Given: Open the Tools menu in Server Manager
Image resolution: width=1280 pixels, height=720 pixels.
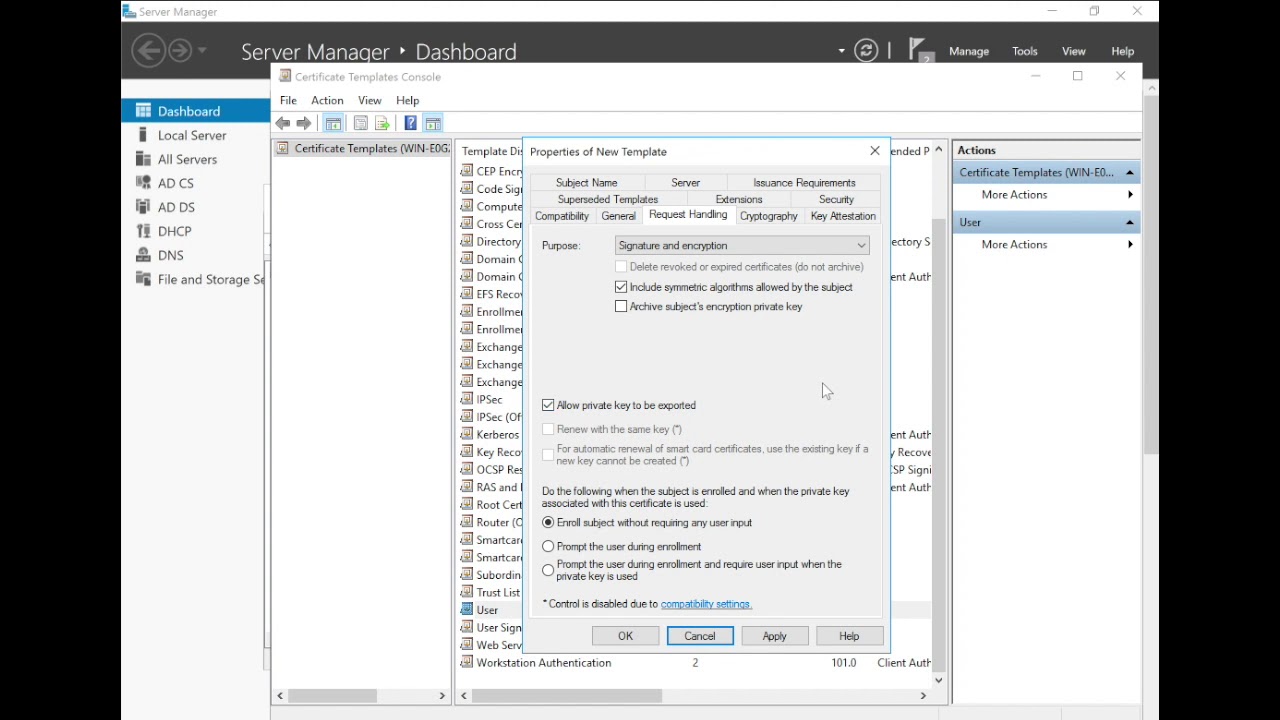Looking at the screenshot, I should click(1025, 51).
